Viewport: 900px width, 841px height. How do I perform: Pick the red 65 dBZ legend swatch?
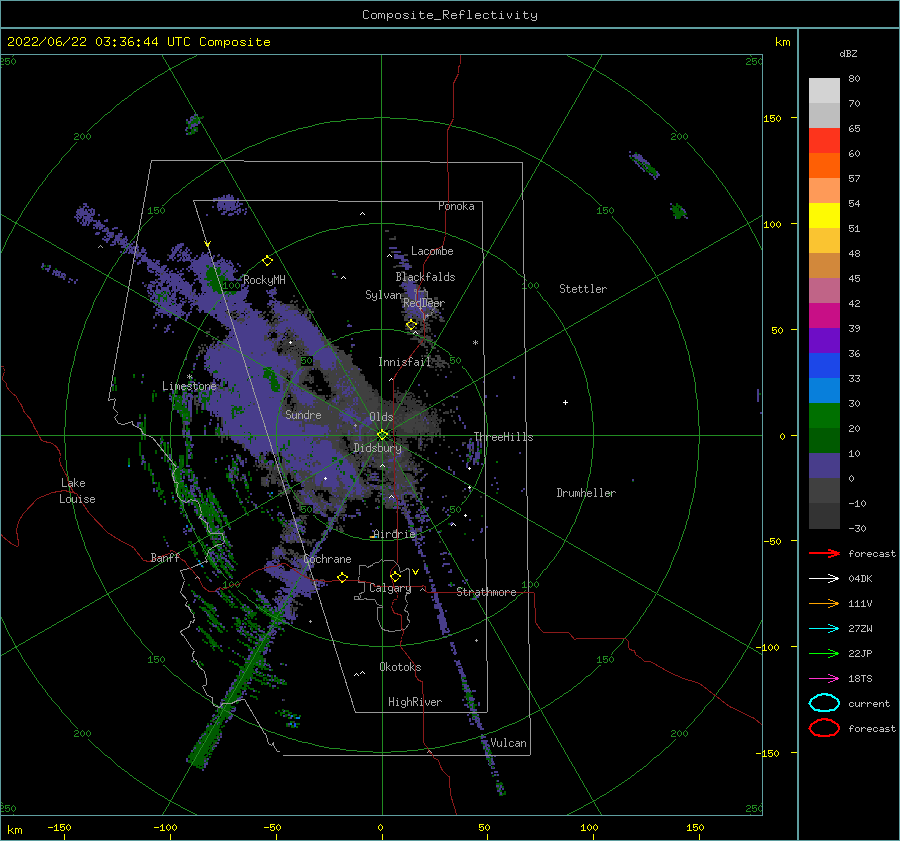point(824,140)
